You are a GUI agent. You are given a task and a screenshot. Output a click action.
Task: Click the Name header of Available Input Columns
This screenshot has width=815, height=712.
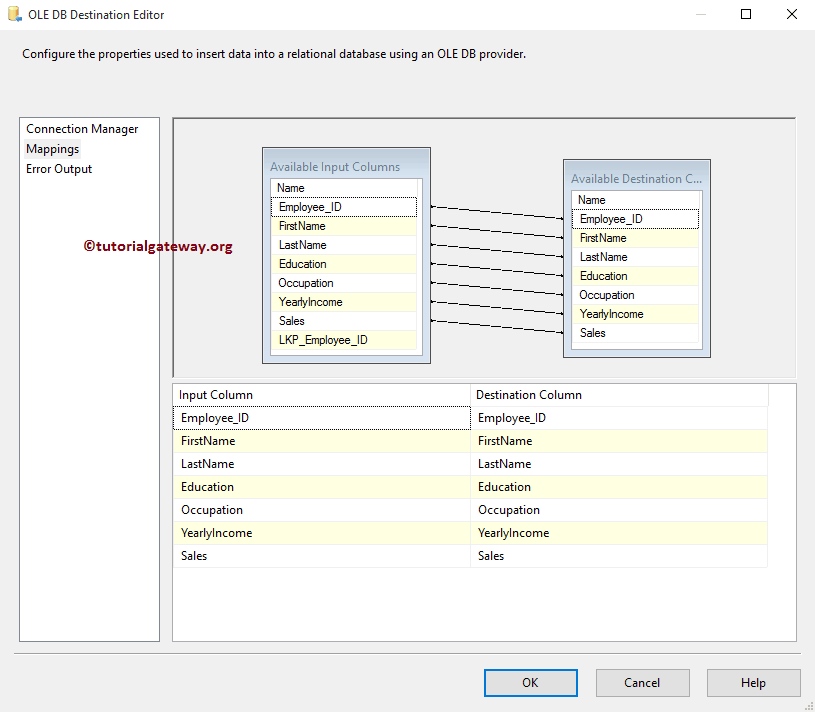(344, 187)
